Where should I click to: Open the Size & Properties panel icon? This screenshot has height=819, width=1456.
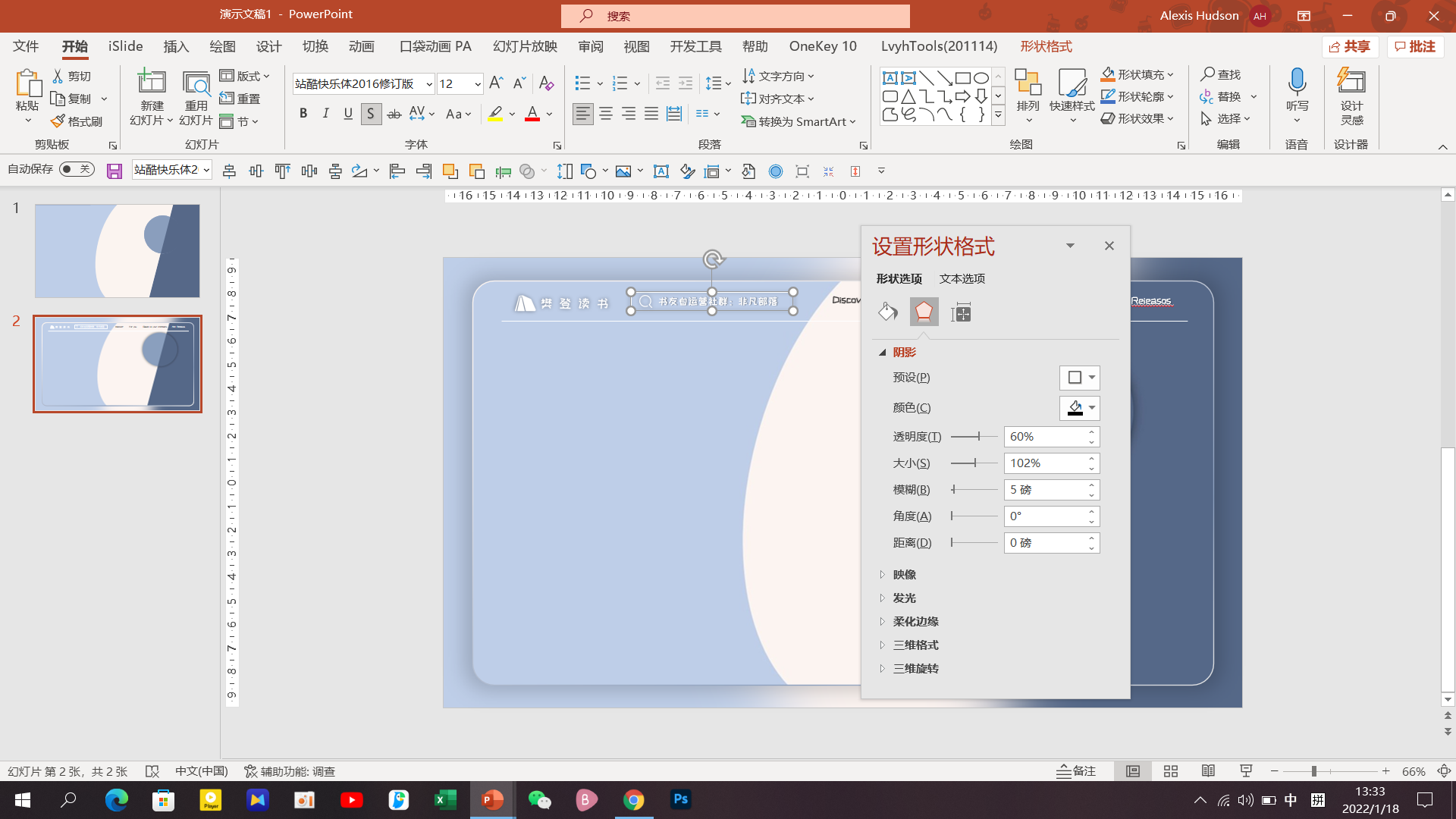click(x=961, y=312)
